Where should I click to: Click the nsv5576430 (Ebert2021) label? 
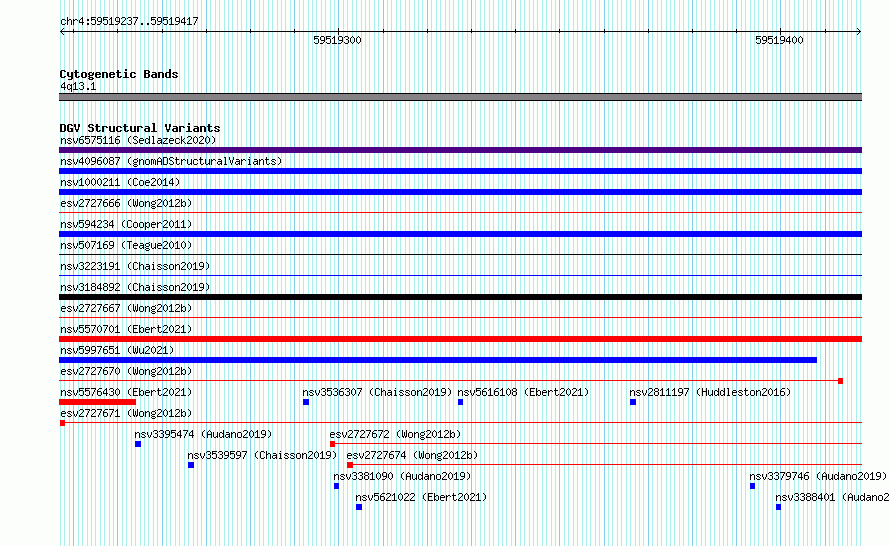click(x=126, y=392)
